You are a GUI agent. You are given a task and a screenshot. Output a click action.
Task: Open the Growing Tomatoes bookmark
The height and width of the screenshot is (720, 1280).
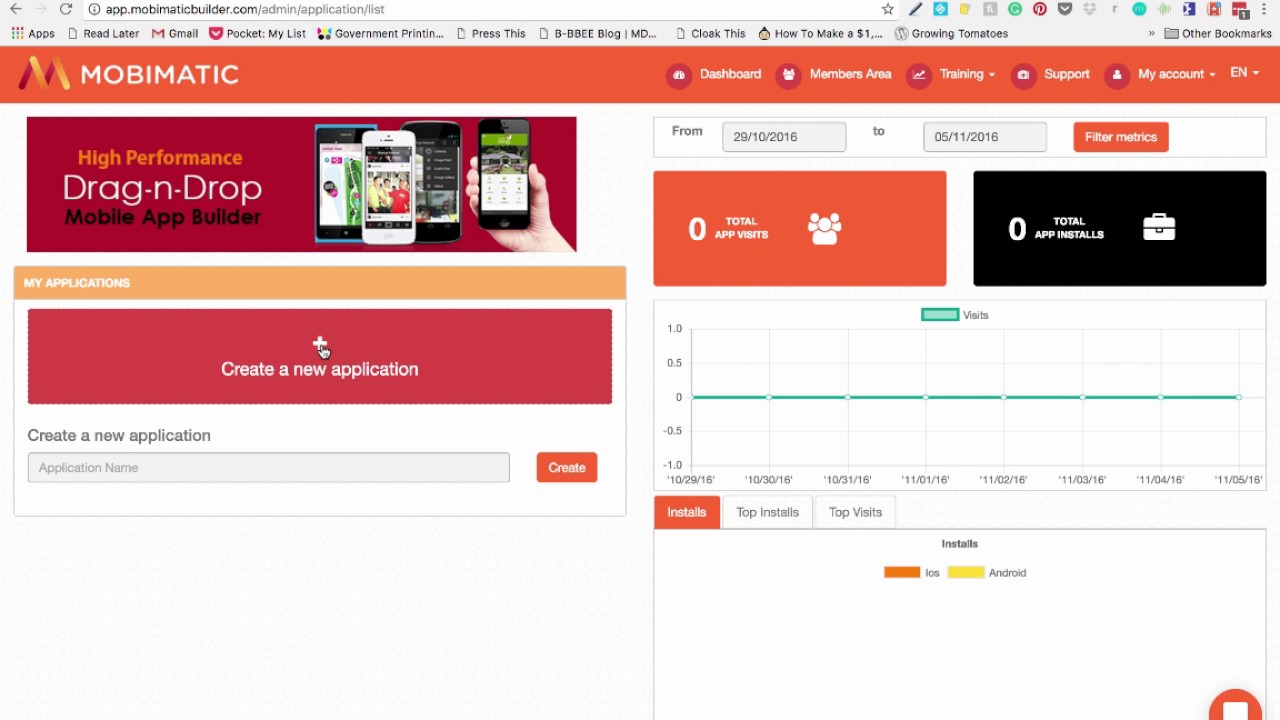(x=951, y=33)
